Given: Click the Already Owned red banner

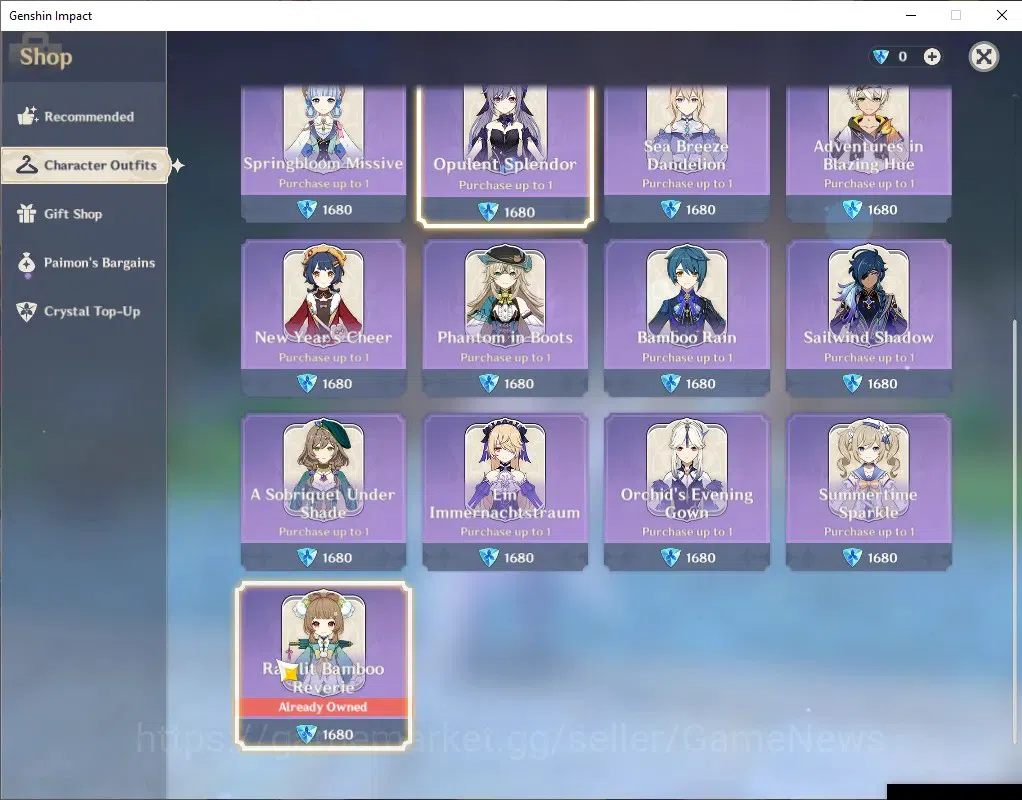Looking at the screenshot, I should click(323, 707).
